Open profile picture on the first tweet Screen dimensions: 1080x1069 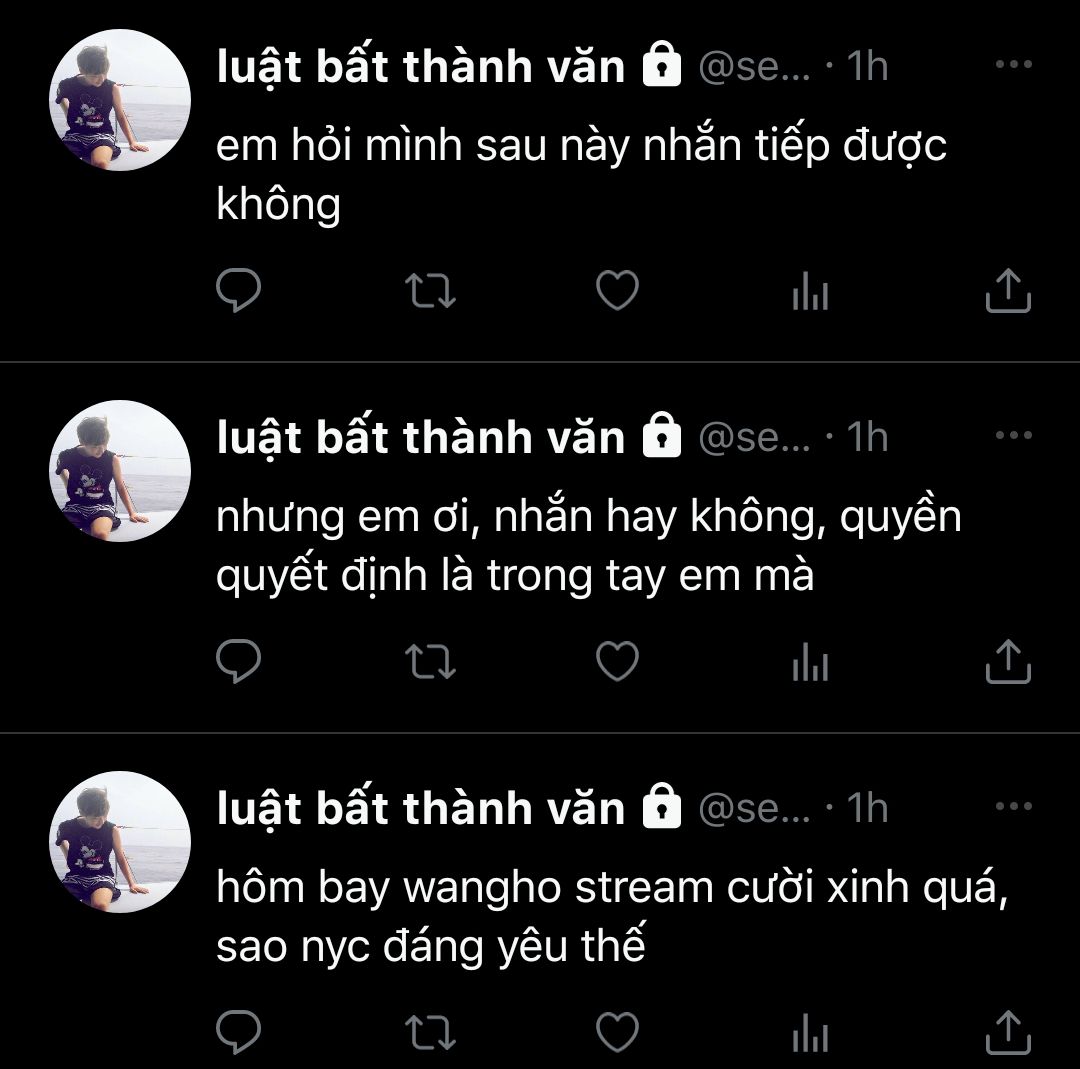pos(120,100)
